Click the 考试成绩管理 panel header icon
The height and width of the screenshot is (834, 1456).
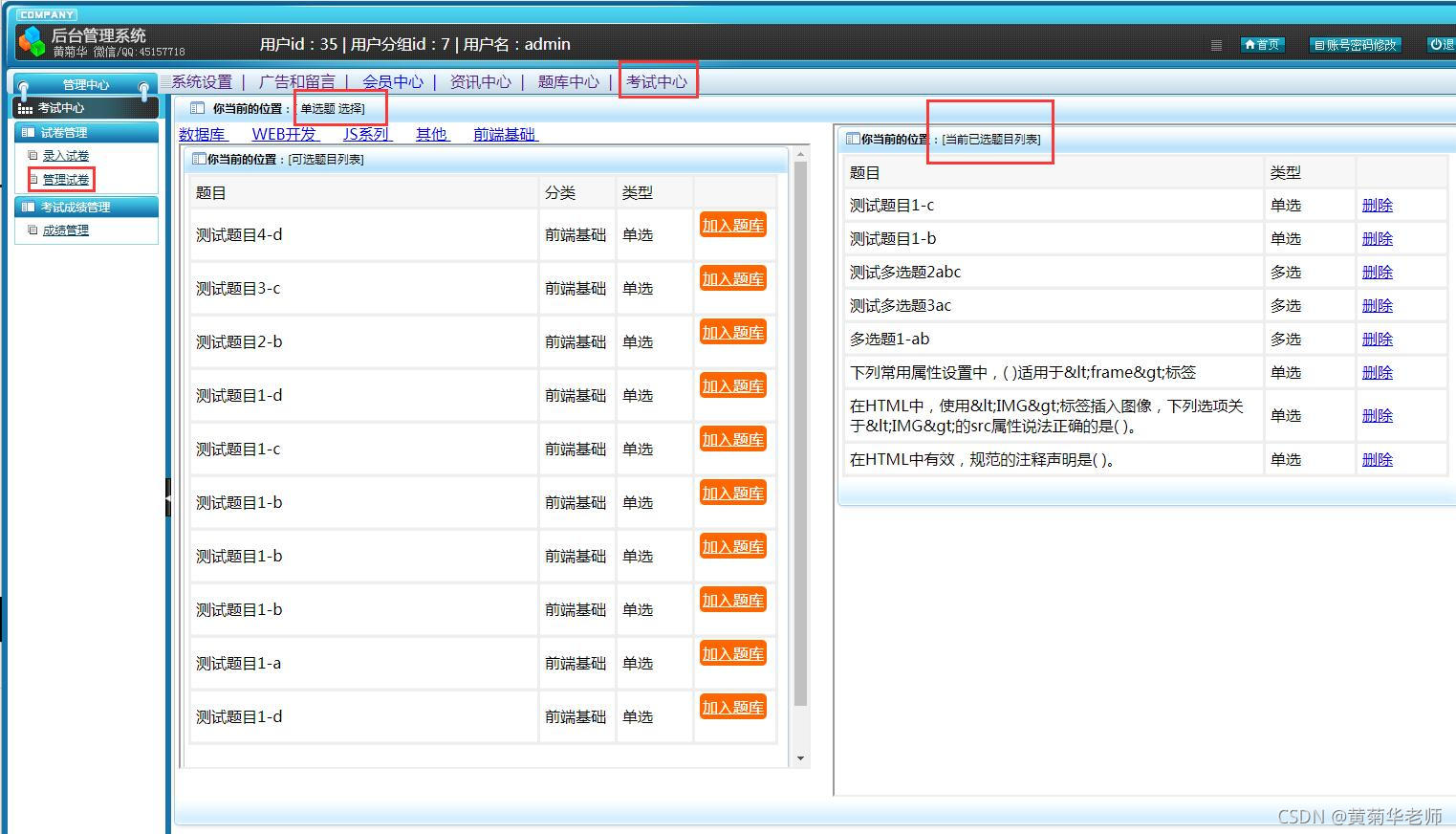[x=27, y=207]
